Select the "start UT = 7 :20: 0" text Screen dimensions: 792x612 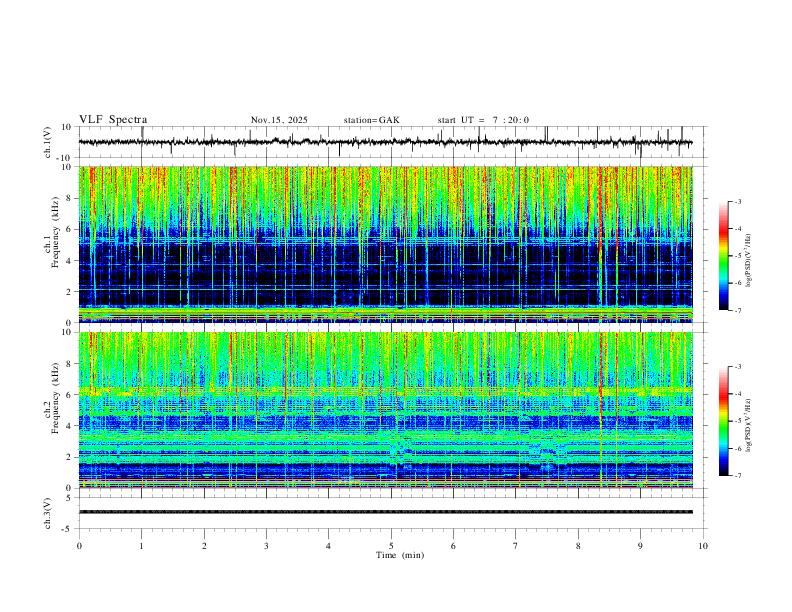[x=483, y=120]
